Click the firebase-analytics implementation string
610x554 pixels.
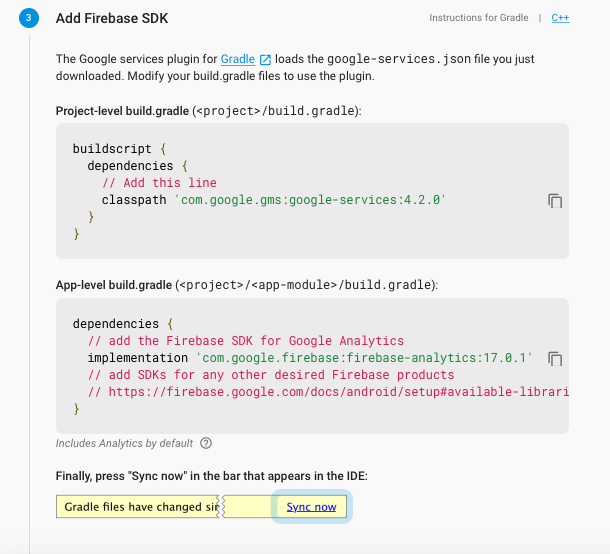tap(364, 358)
